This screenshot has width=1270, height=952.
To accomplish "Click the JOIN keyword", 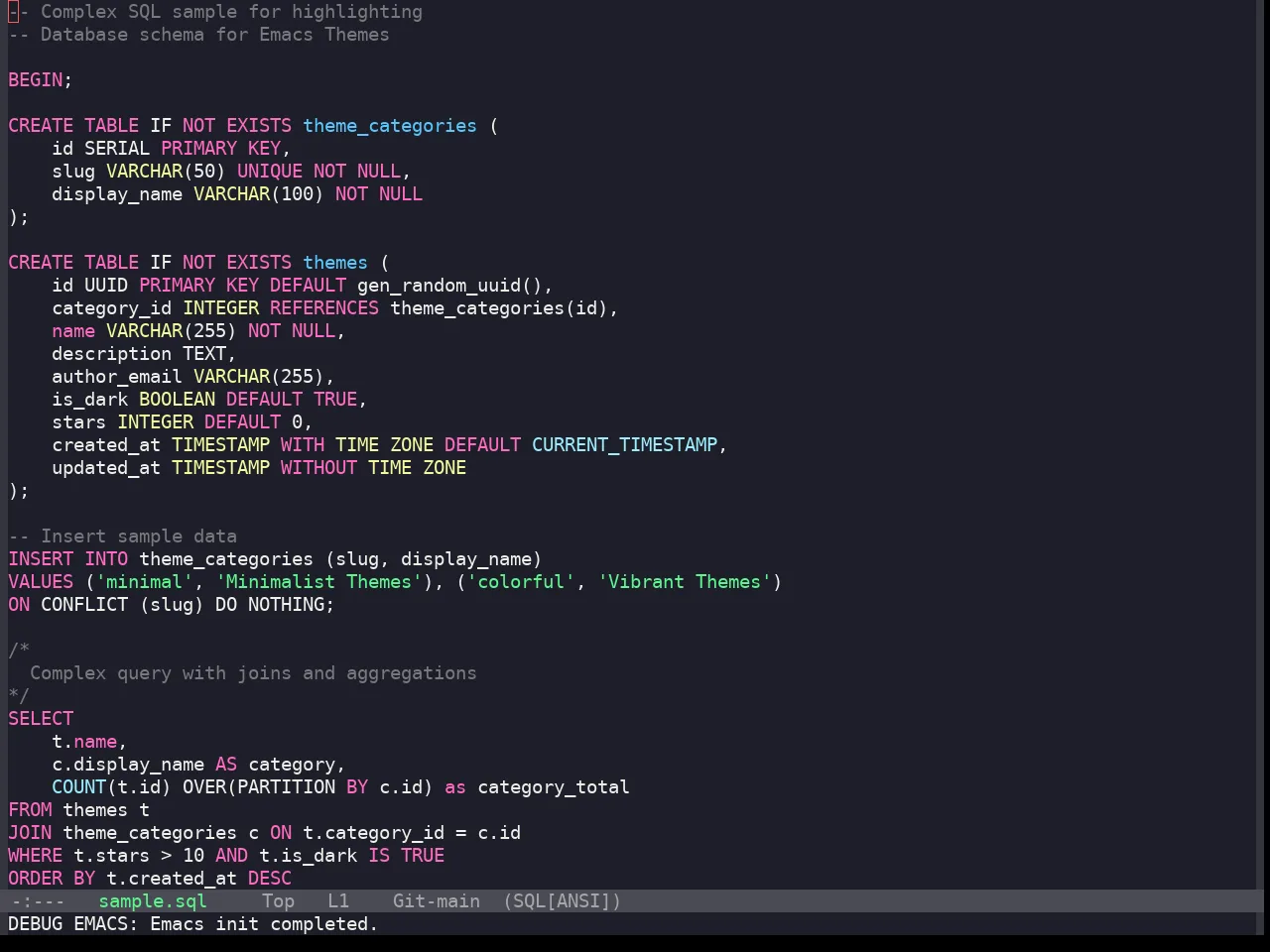I will 30,833.
